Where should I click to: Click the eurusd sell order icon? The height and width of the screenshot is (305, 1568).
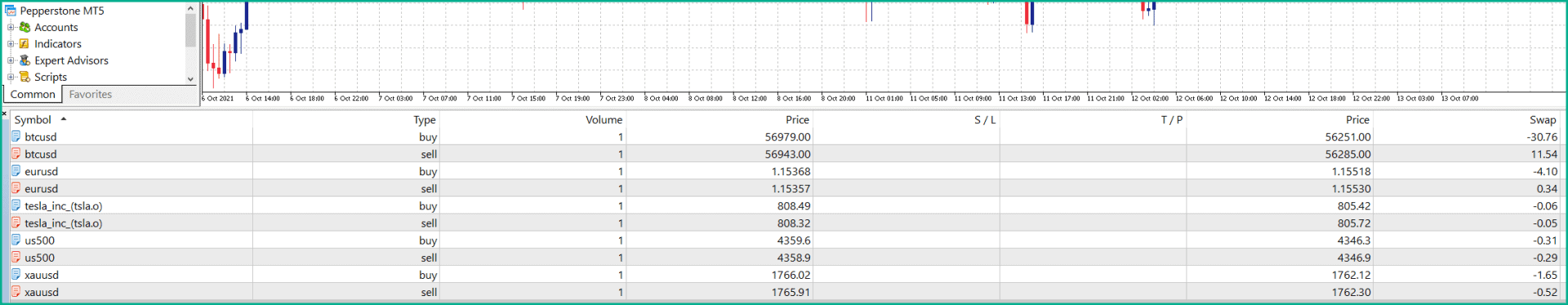(x=16, y=188)
